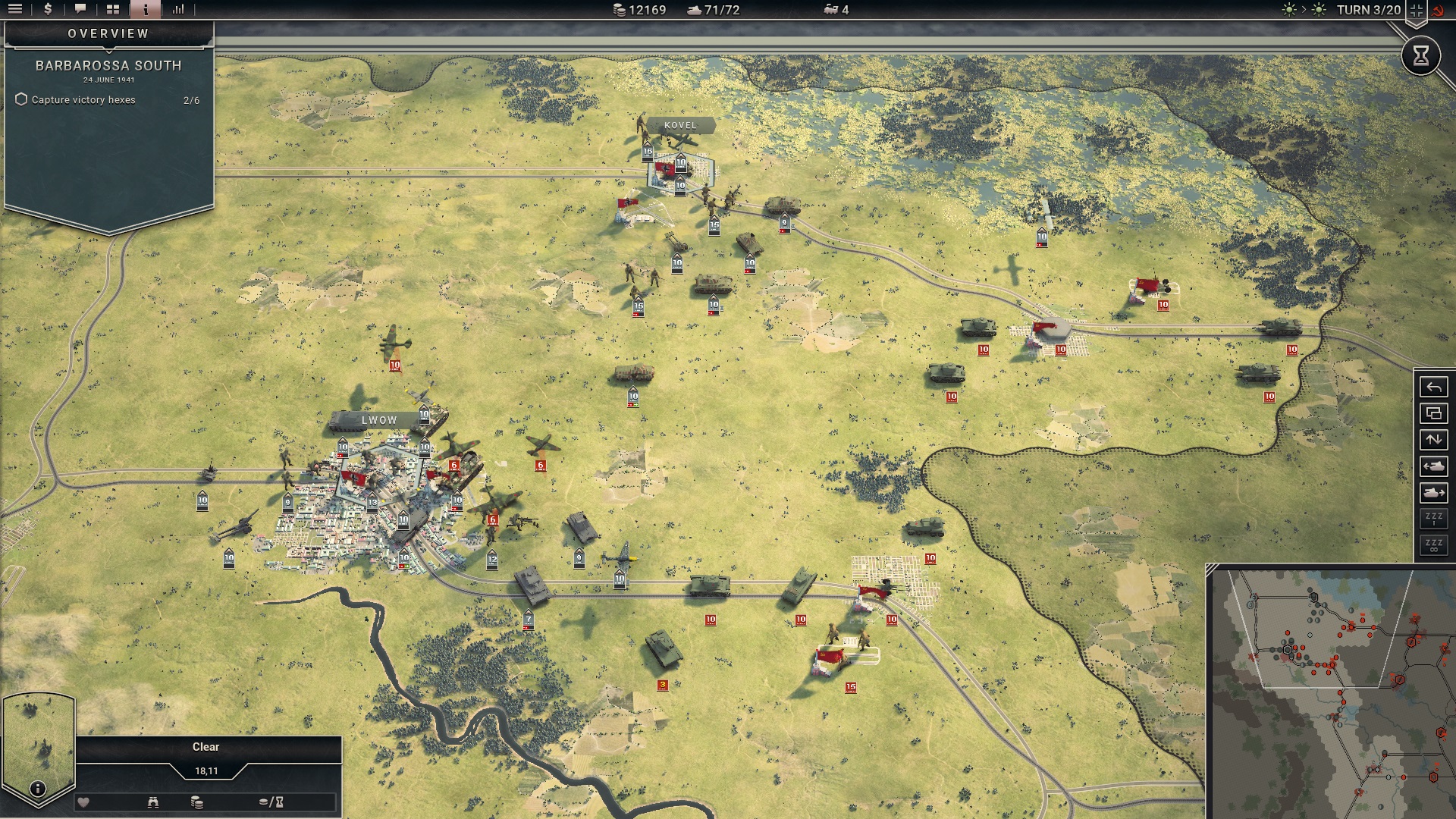Click the heart icon in terrain bar
The width and height of the screenshot is (1456, 819).
[83, 802]
